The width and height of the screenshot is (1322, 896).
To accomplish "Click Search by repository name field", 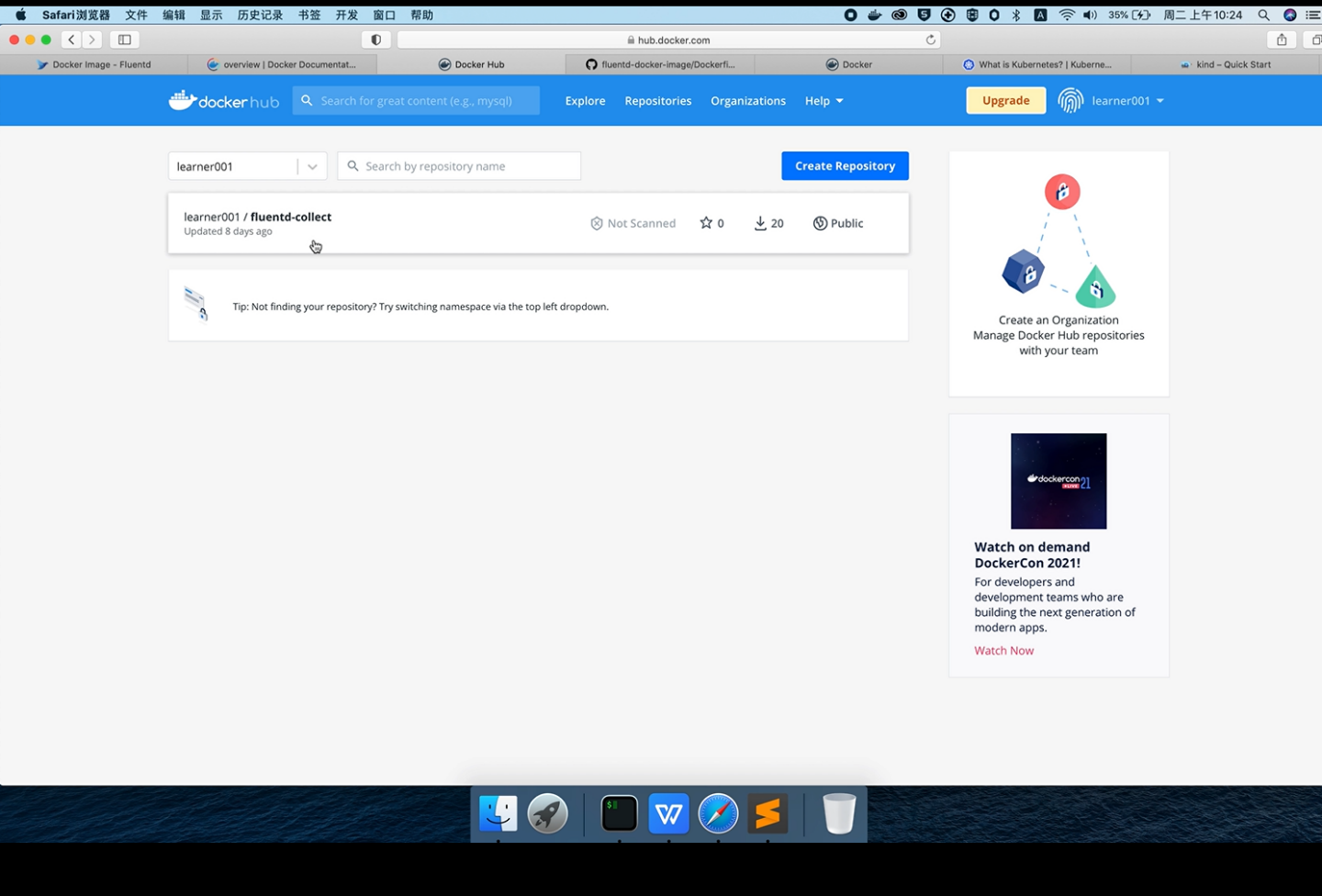I will point(459,166).
